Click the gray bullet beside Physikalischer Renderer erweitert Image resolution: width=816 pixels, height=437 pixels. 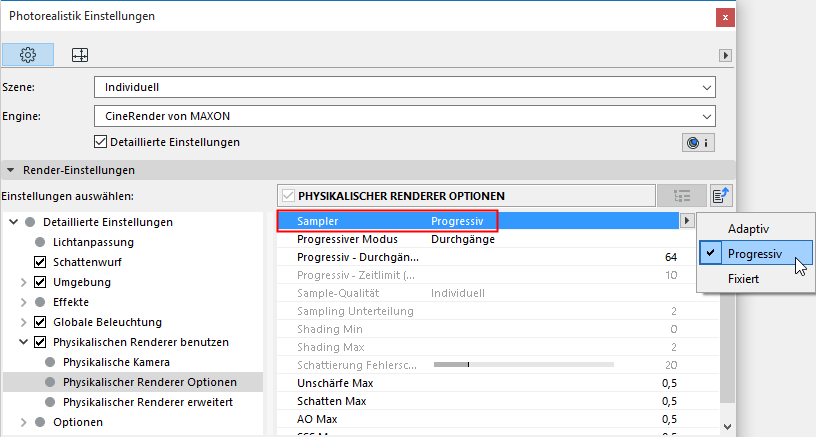coord(50,402)
